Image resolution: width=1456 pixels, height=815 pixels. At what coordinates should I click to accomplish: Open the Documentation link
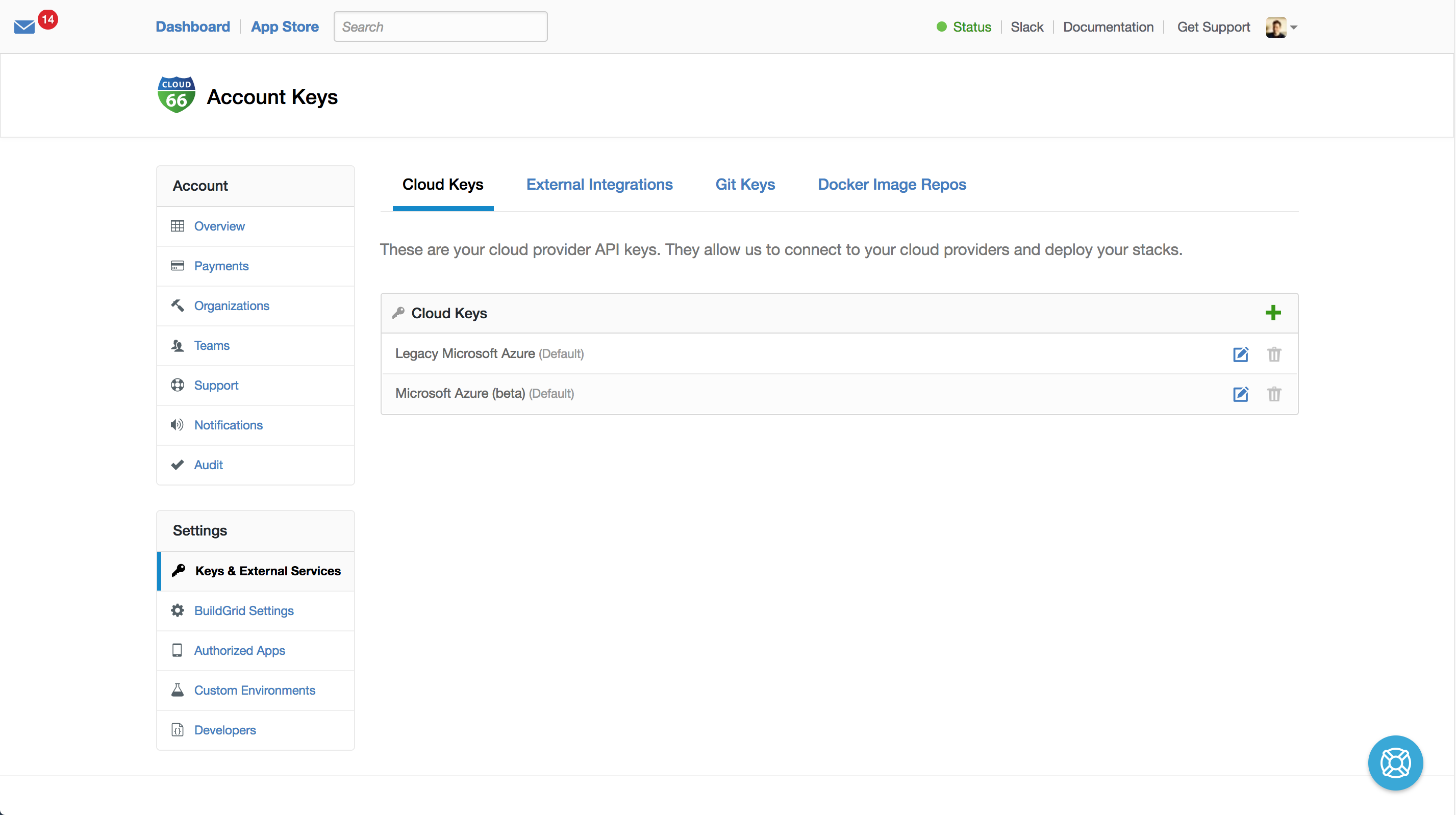coord(1108,27)
